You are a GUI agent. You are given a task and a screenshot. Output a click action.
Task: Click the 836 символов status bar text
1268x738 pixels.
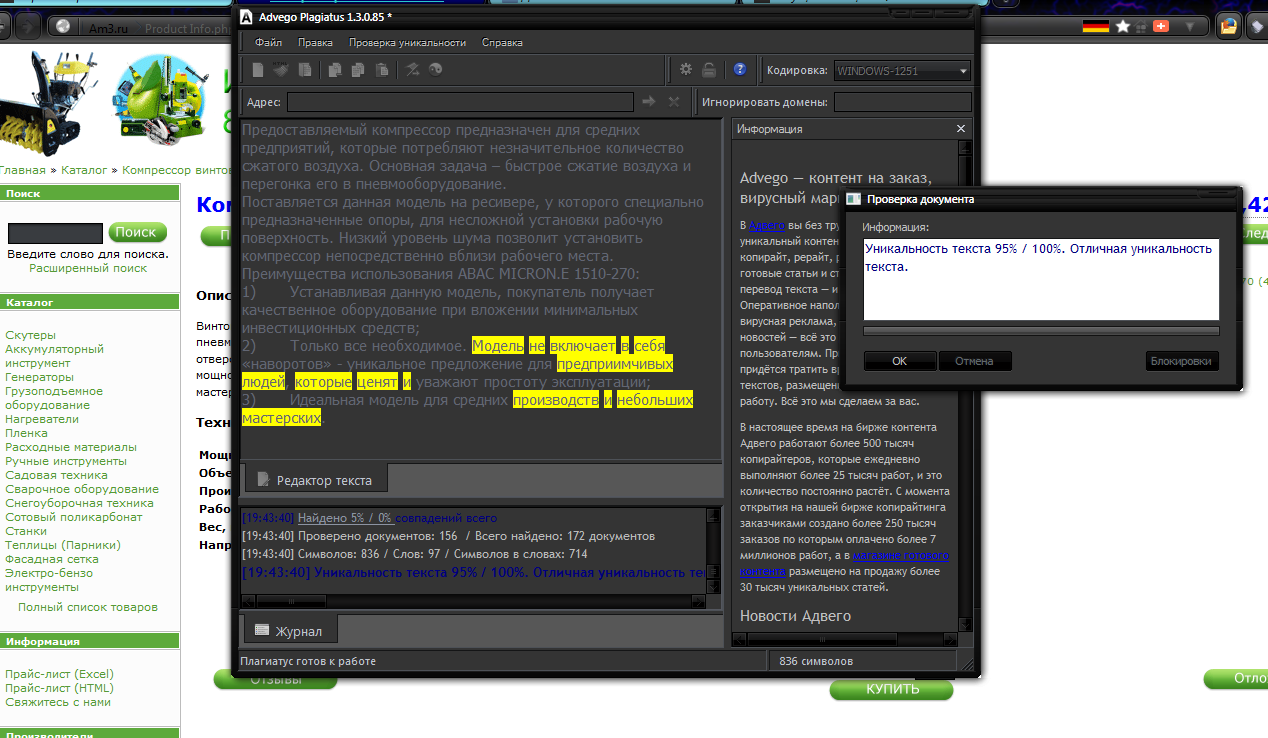coord(816,661)
